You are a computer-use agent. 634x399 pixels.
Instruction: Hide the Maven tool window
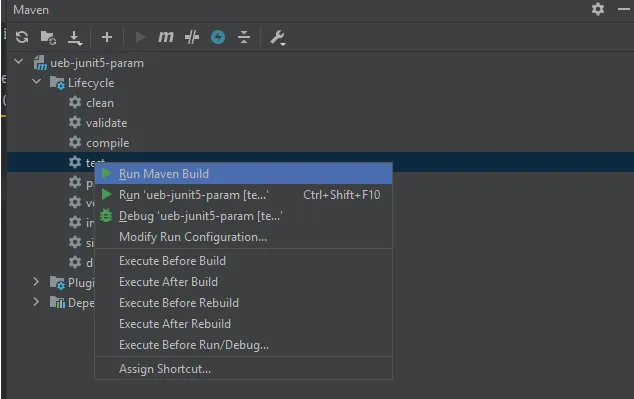[624, 9]
